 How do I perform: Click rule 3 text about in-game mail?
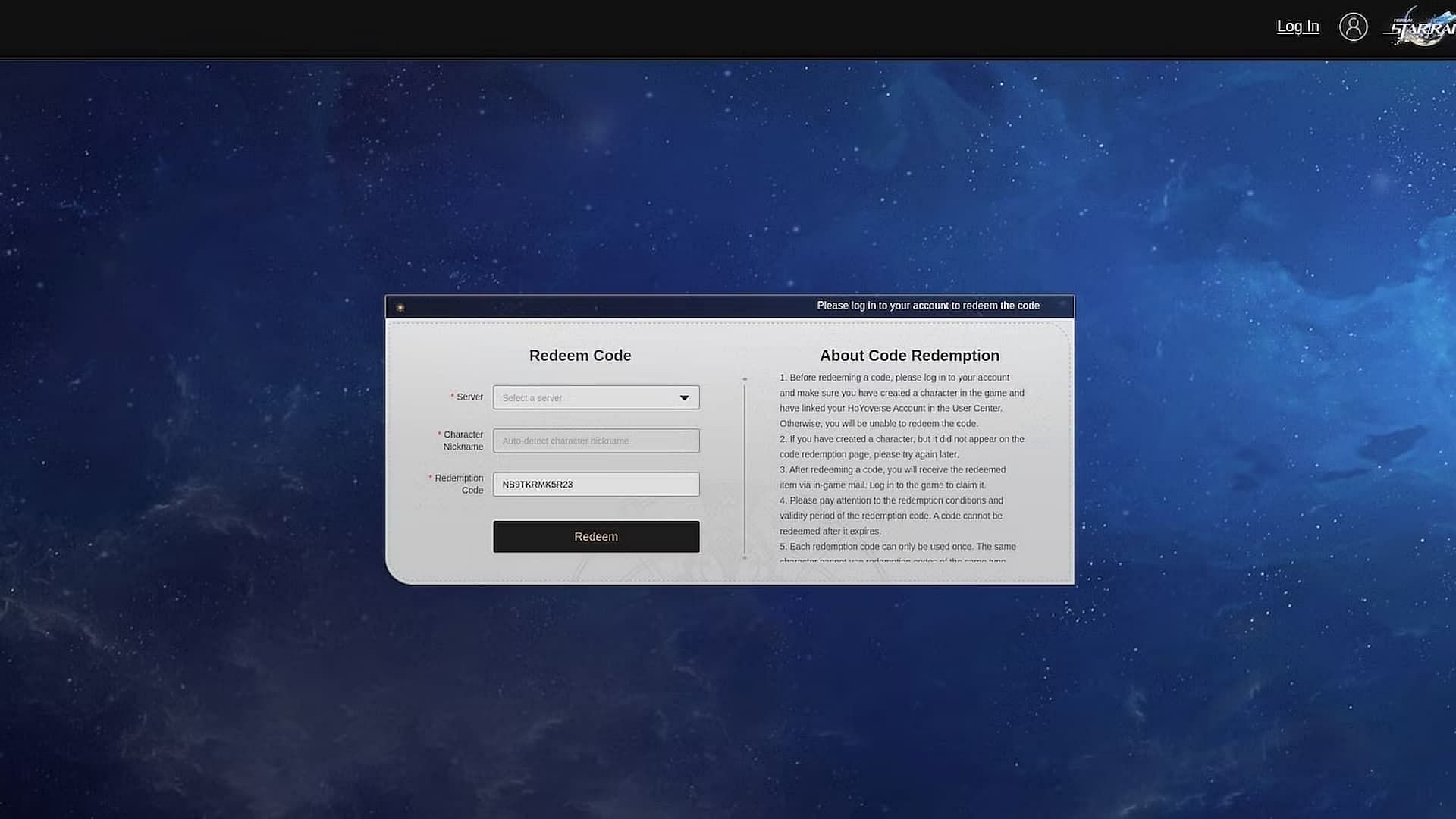893,478
